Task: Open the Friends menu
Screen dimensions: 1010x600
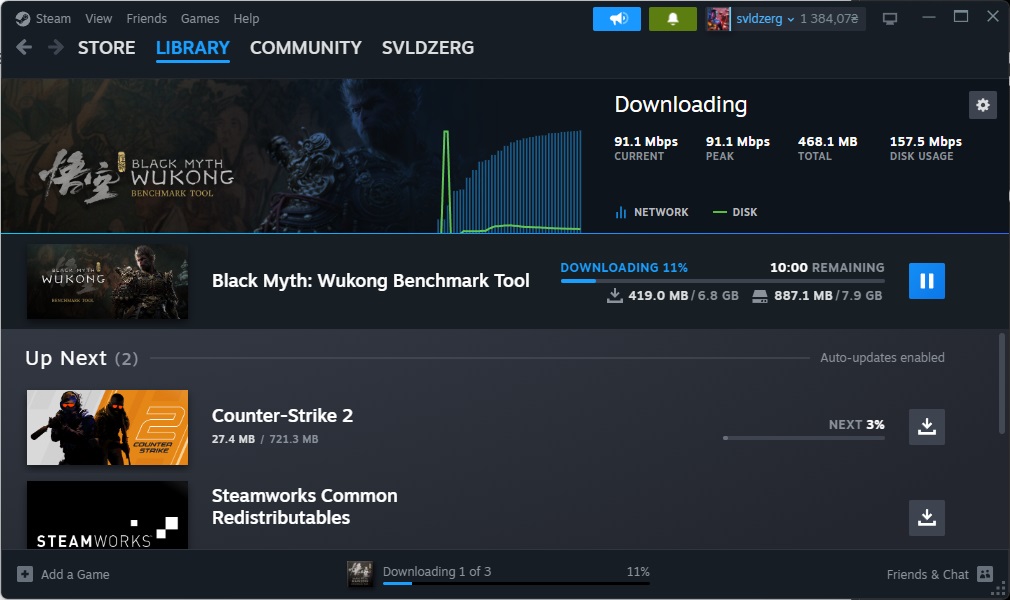Action: pyautogui.click(x=146, y=19)
